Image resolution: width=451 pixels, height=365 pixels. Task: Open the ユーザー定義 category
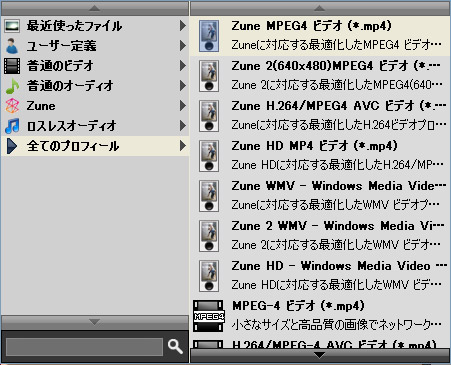pos(95,46)
